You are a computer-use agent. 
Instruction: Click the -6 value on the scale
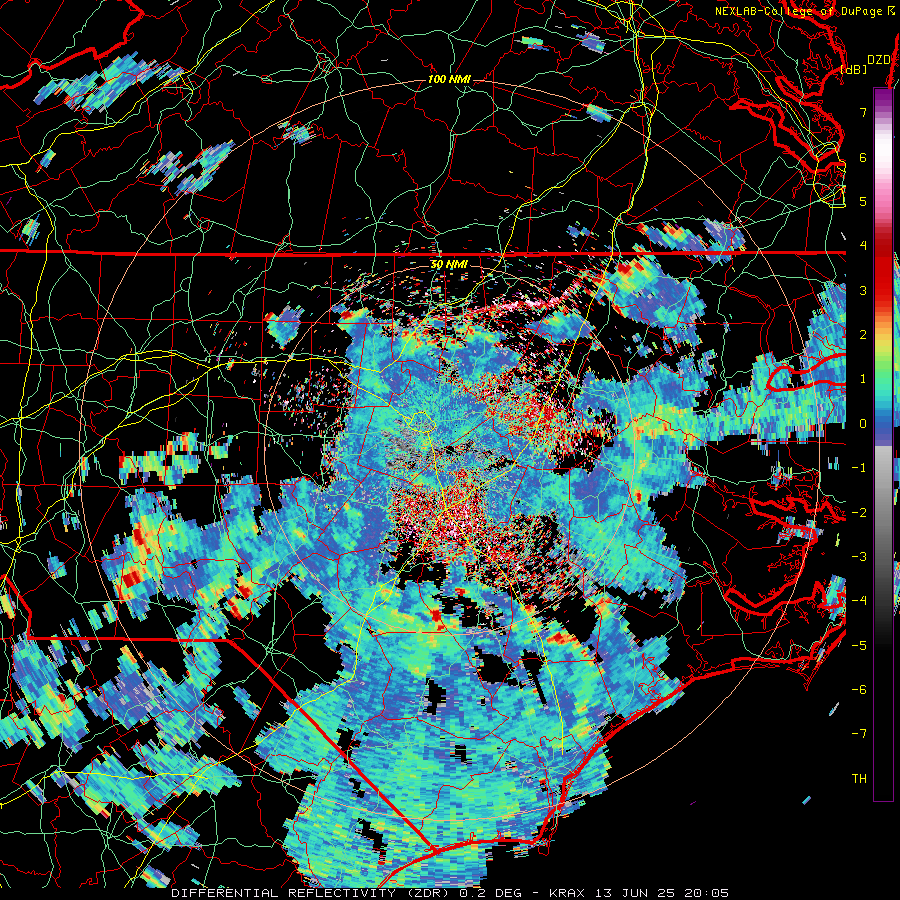859,690
